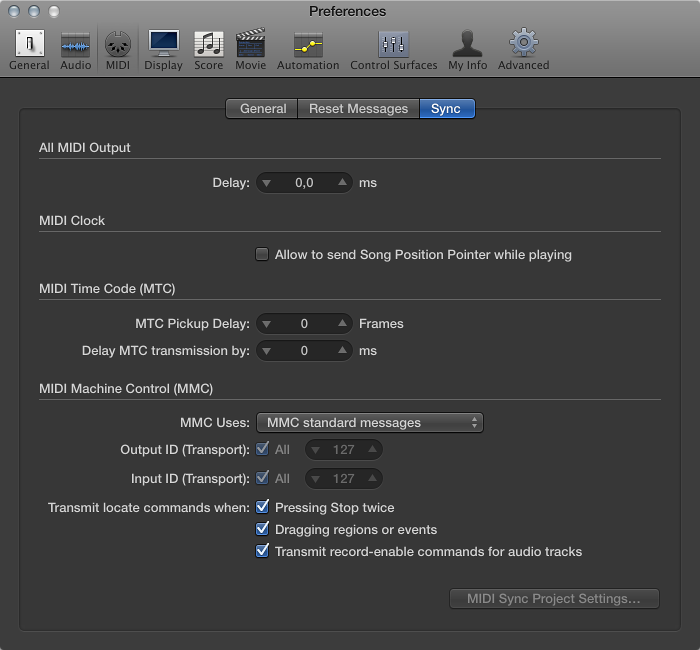
Task: Uncheck Transmit record-enable commands for audio tracks
Action: pyautogui.click(x=262, y=550)
